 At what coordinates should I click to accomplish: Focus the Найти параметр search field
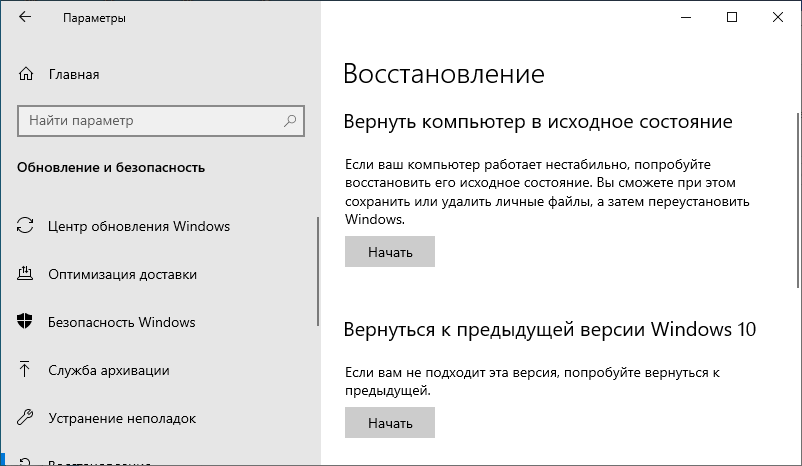pyautogui.click(x=150, y=121)
